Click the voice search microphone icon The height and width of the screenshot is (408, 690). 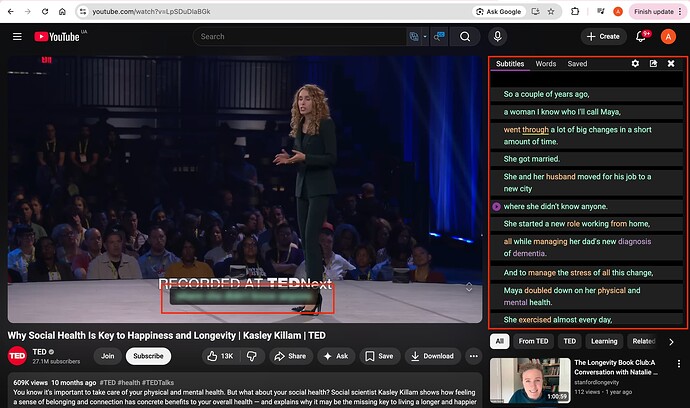(x=497, y=37)
